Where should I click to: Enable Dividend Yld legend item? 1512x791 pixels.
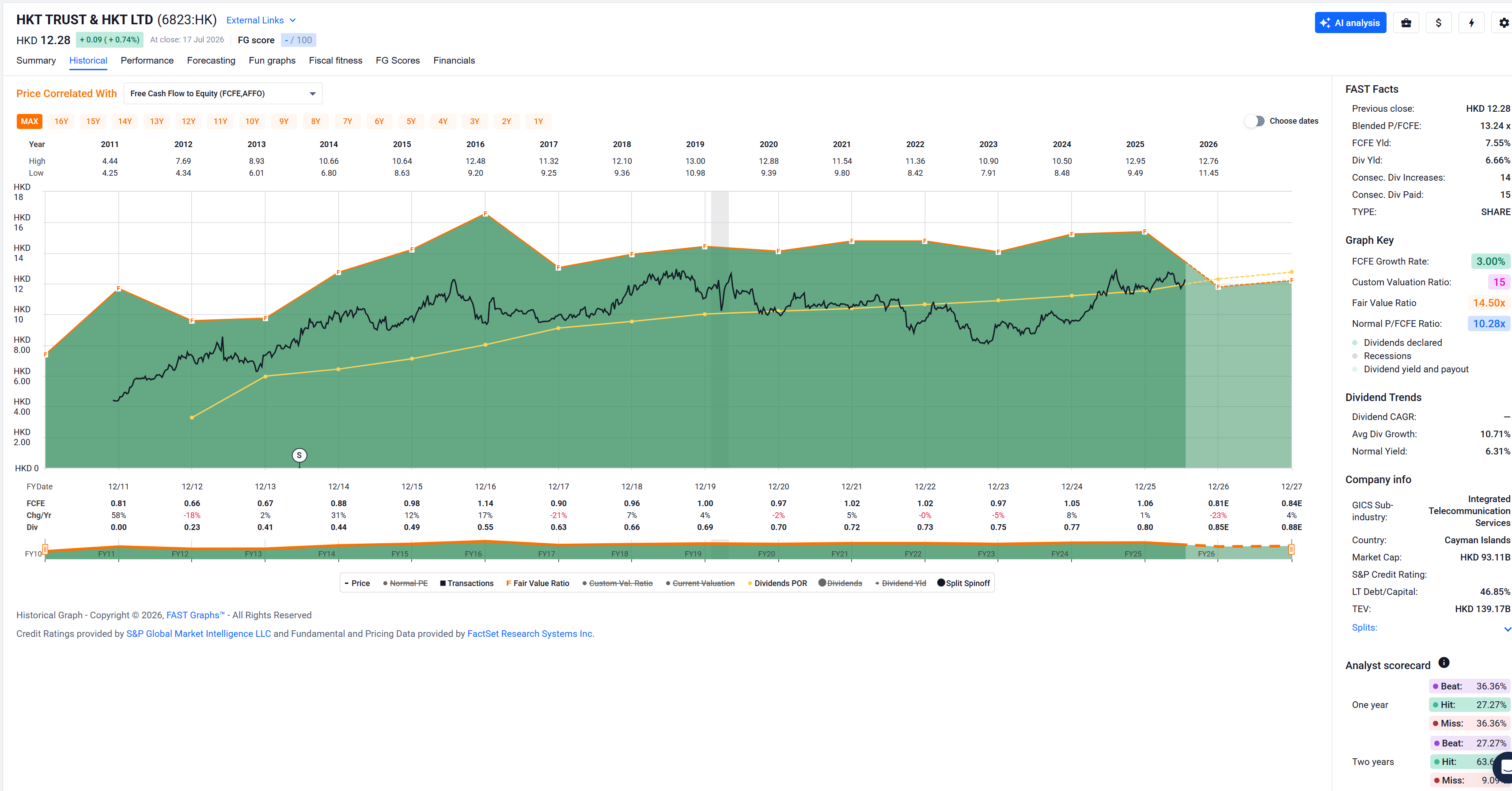click(x=900, y=583)
